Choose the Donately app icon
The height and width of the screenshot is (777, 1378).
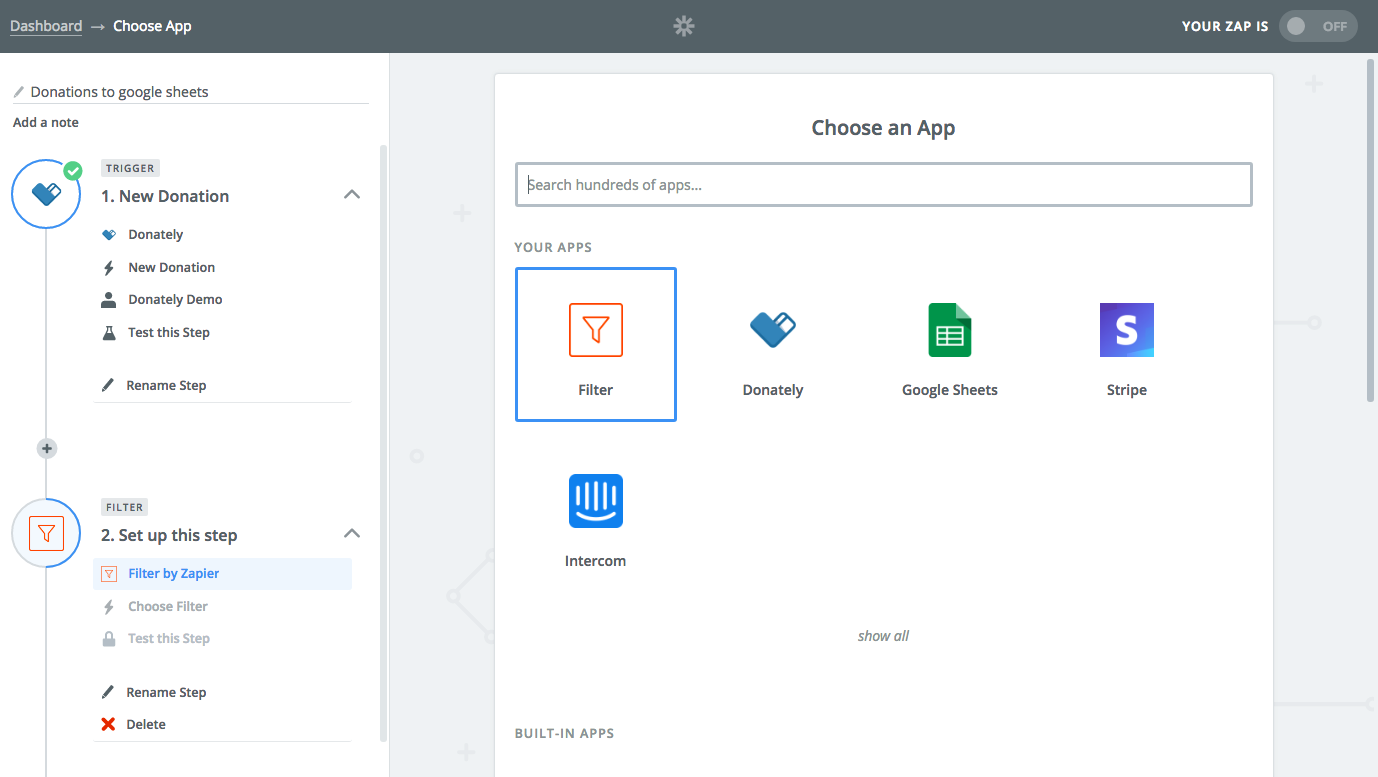tap(773, 329)
